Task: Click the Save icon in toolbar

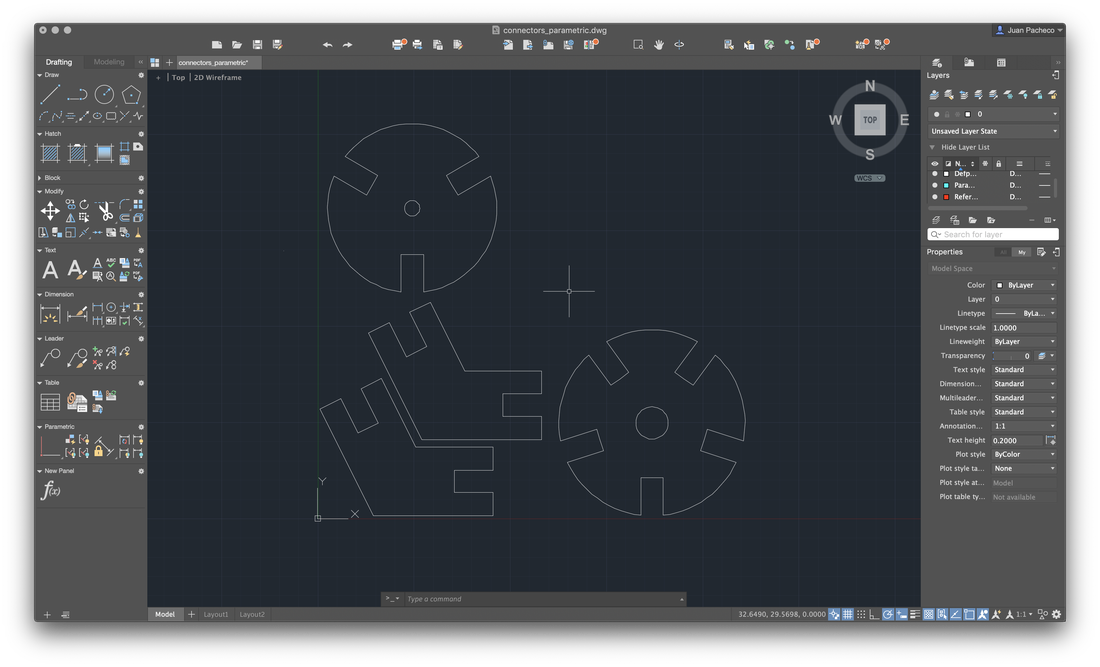Action: 257,45
